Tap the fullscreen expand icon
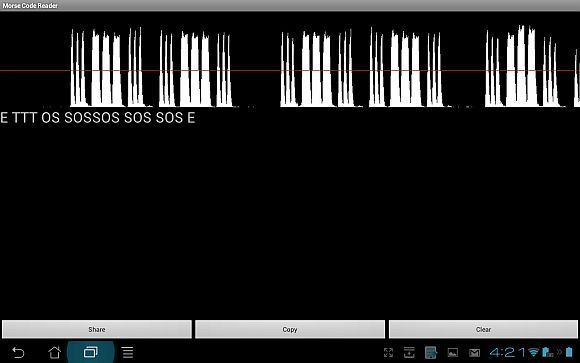The height and width of the screenshot is (363, 580). tap(388, 352)
